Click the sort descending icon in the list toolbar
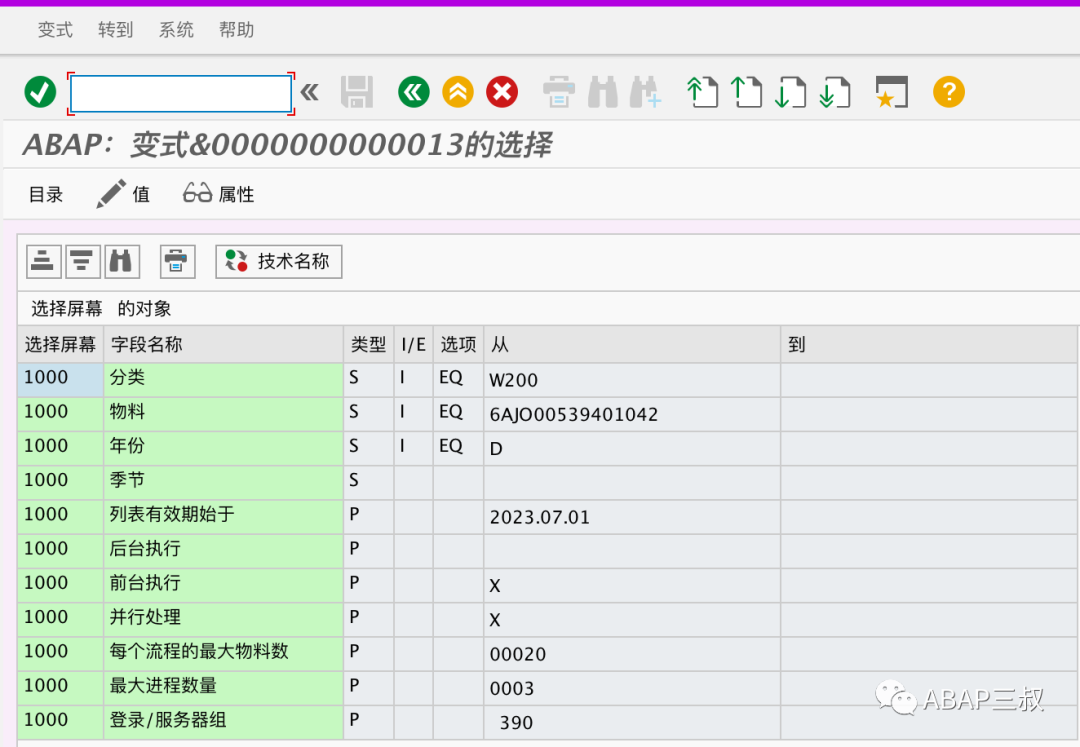 click(83, 262)
